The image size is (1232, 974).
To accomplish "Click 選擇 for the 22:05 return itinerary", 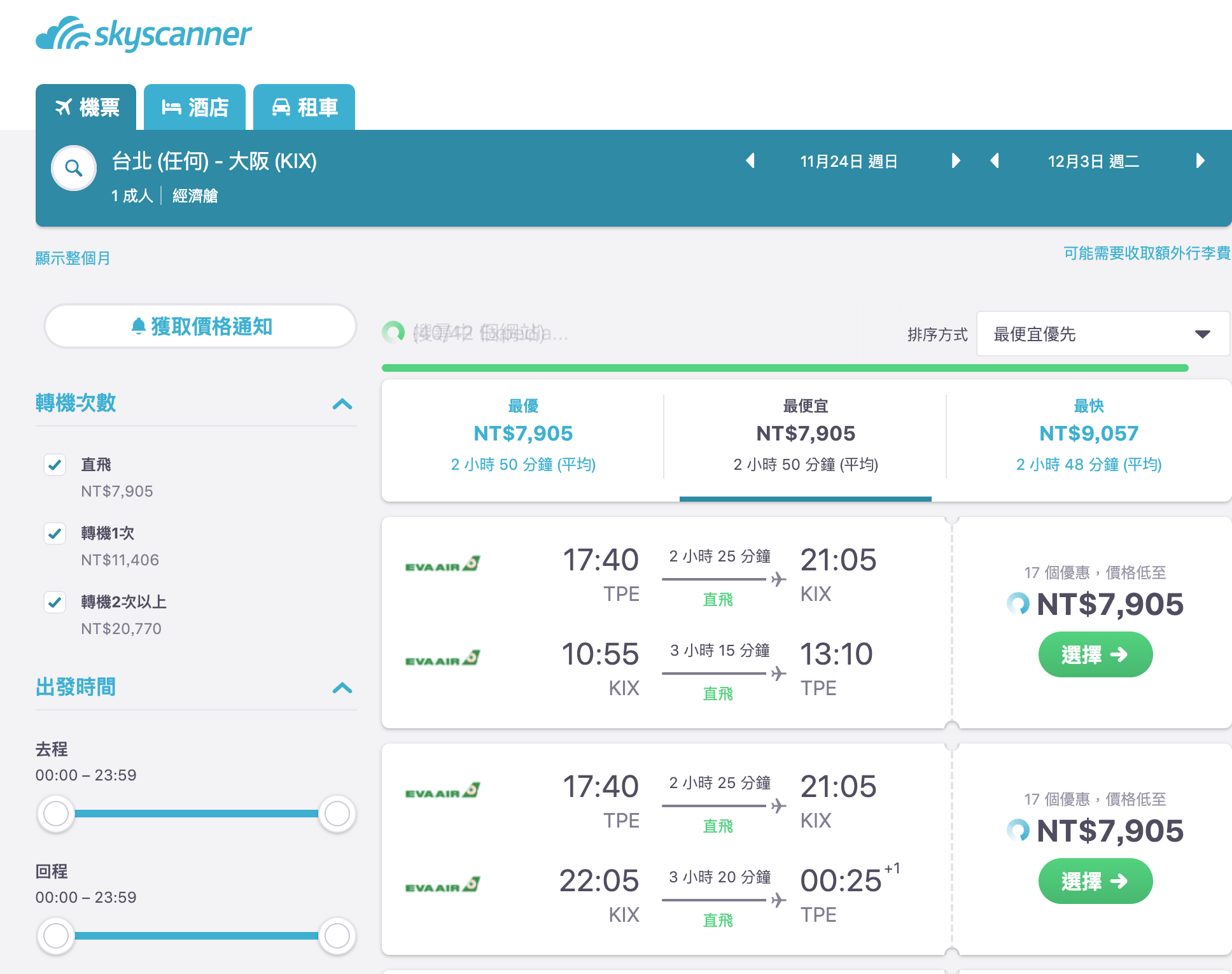I will click(x=1095, y=881).
